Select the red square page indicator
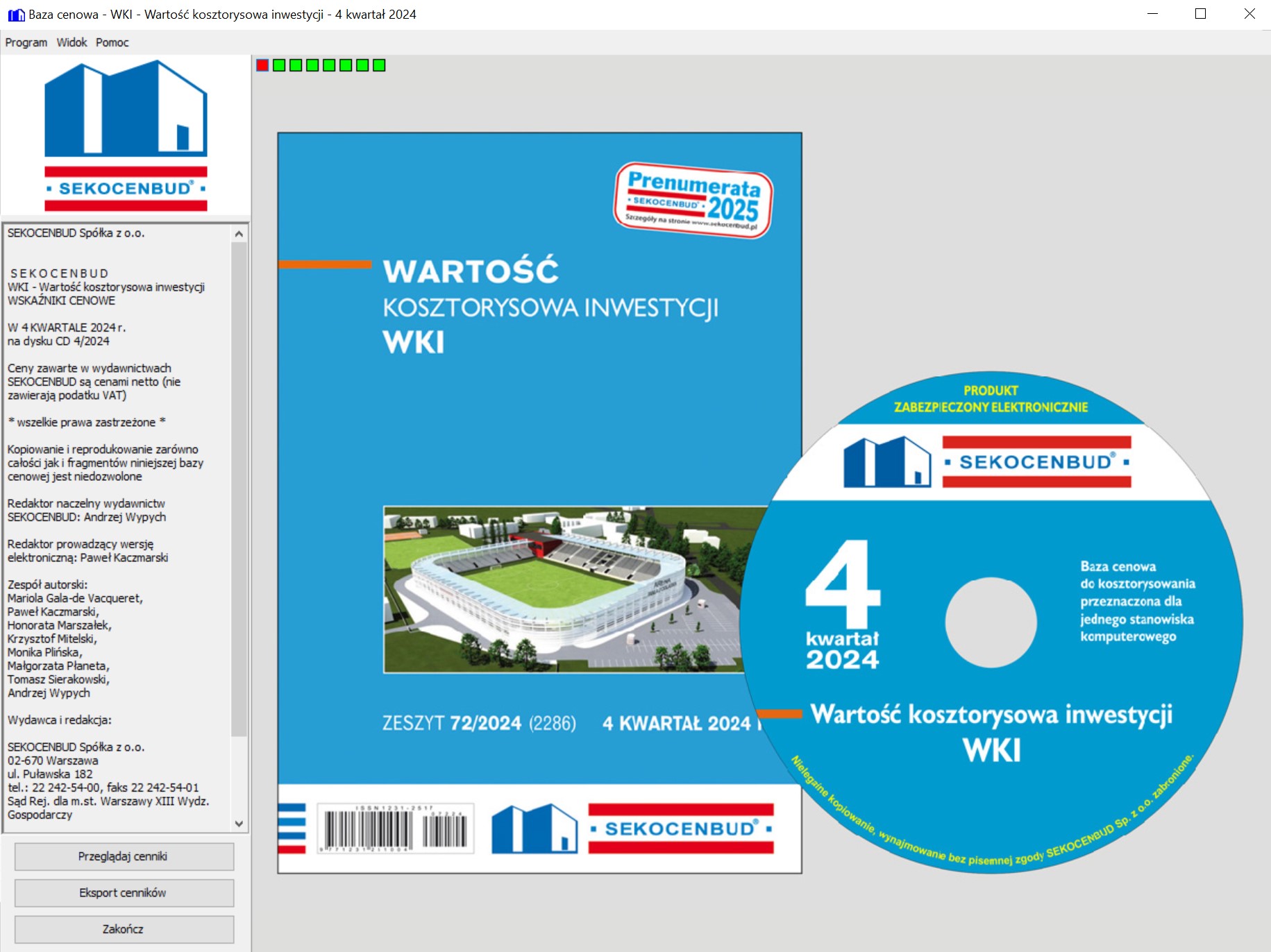1271x952 pixels. point(262,65)
